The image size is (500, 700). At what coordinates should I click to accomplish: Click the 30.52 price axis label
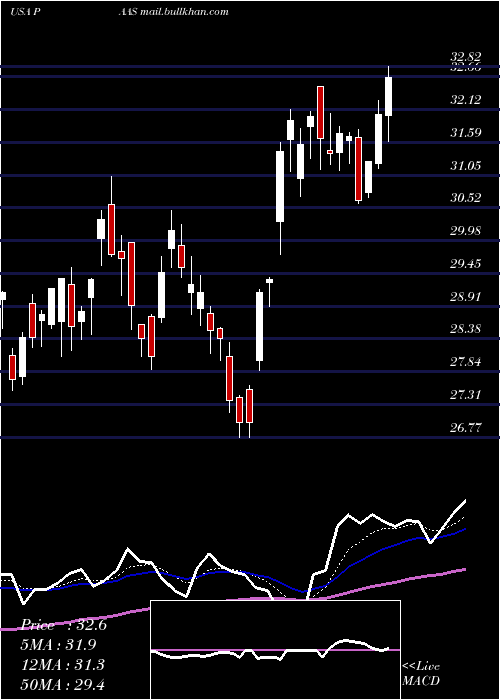coord(466,198)
